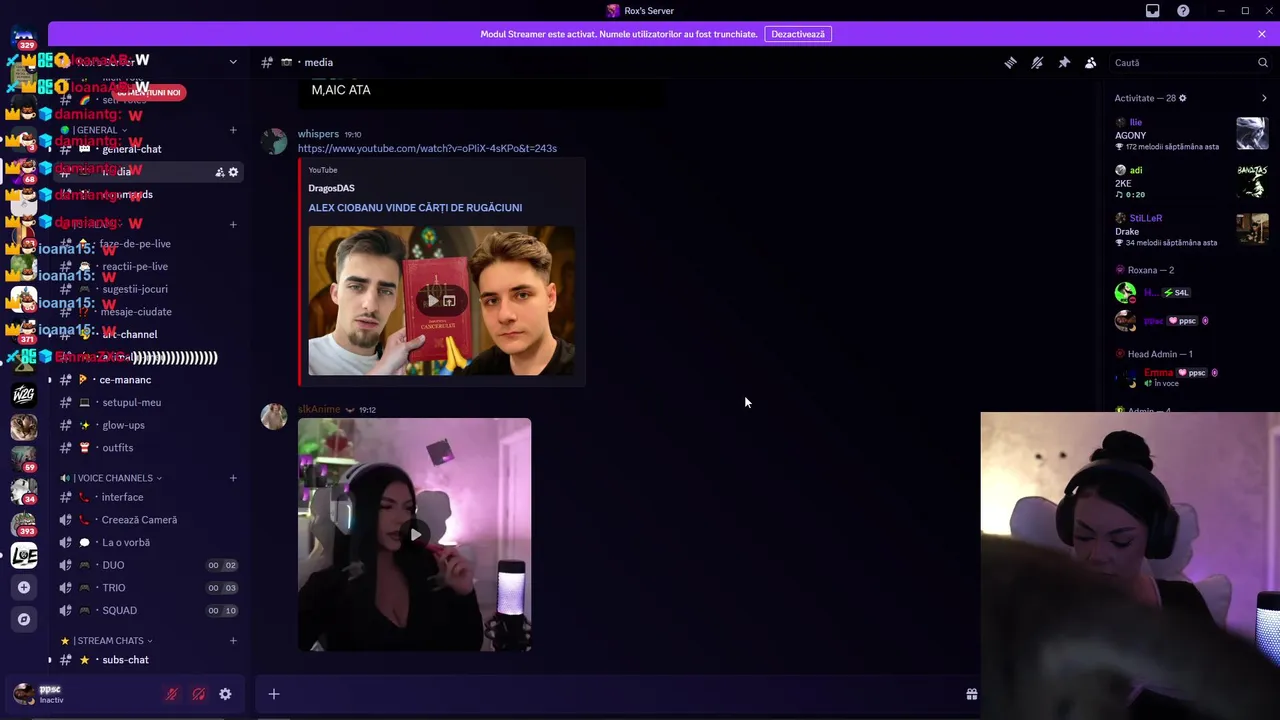Click Dezactivează streamer mode button
This screenshot has height=720, width=1280.
click(798, 34)
